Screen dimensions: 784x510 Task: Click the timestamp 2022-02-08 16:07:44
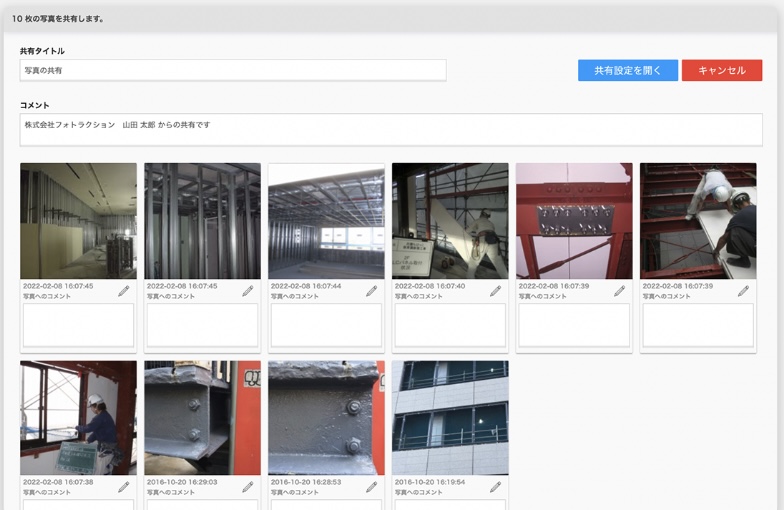(x=306, y=286)
